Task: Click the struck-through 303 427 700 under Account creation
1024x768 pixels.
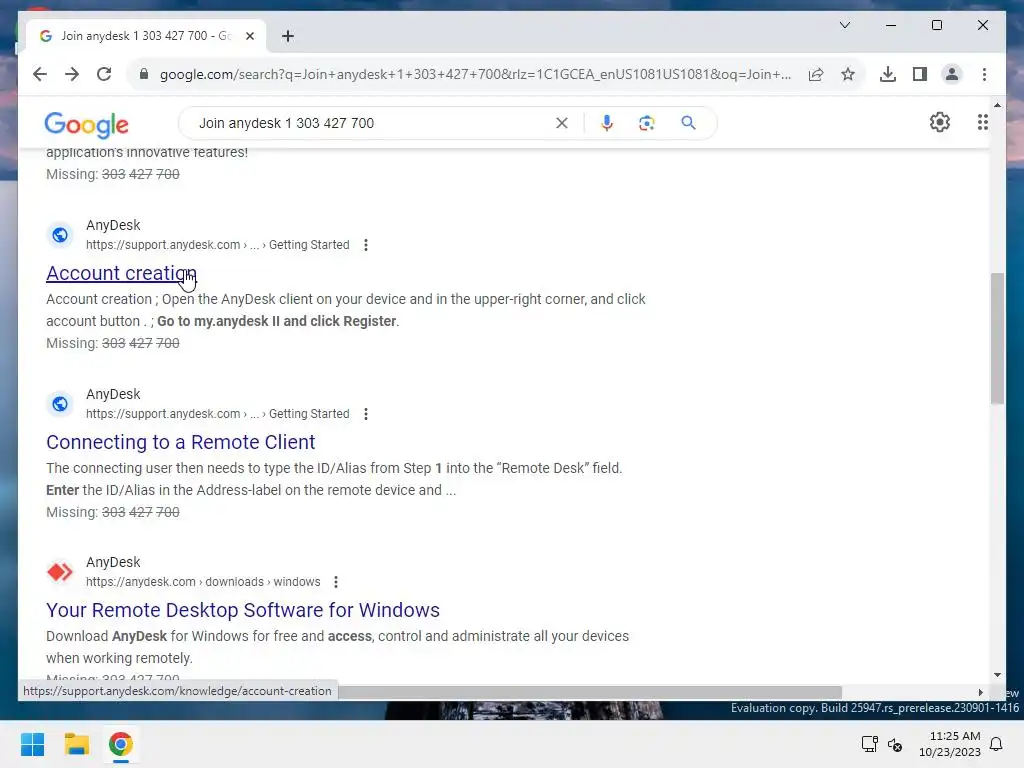Action: 140,344
